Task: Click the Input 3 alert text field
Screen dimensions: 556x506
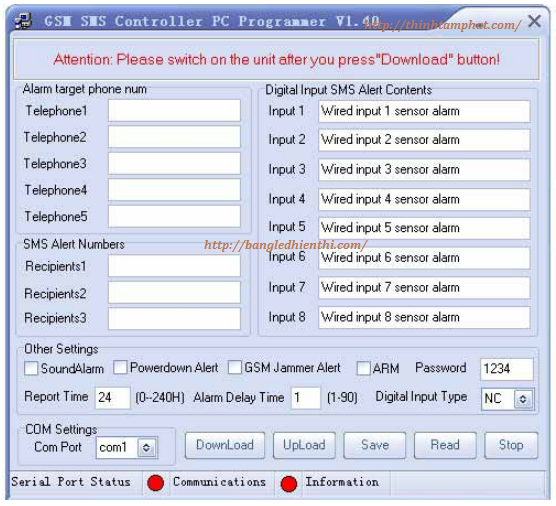Action: [424, 170]
